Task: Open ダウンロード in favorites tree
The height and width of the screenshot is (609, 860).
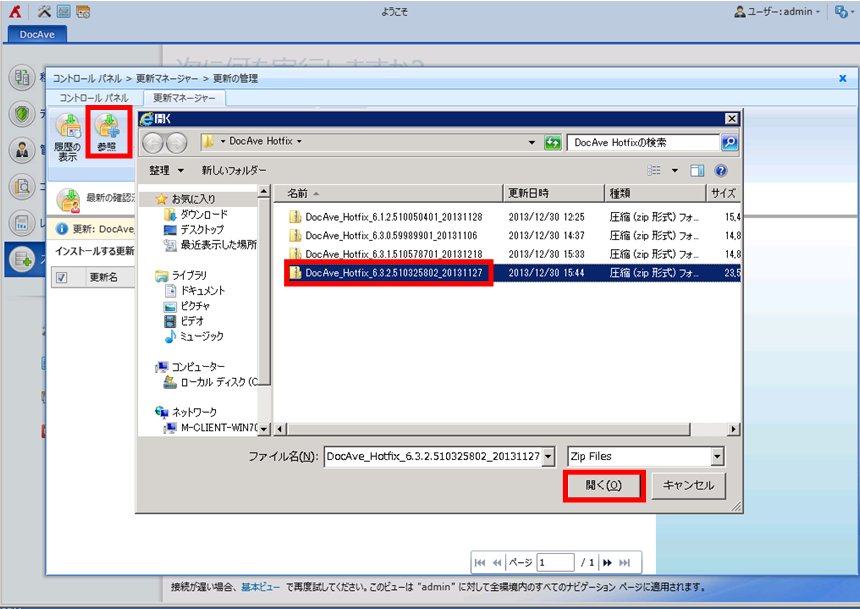Action: (x=203, y=215)
